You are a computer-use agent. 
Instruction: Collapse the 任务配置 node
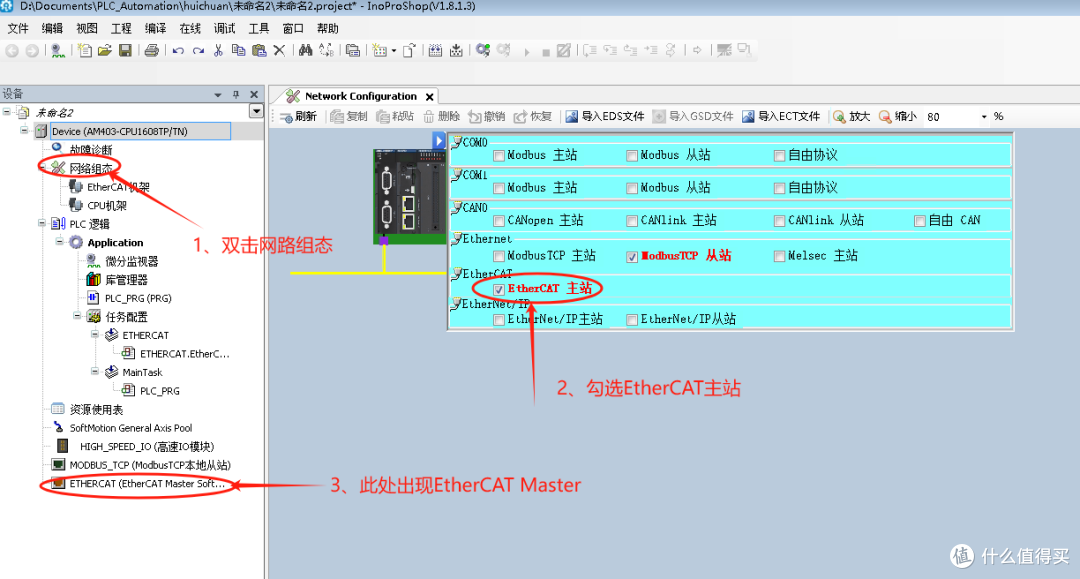point(77,316)
